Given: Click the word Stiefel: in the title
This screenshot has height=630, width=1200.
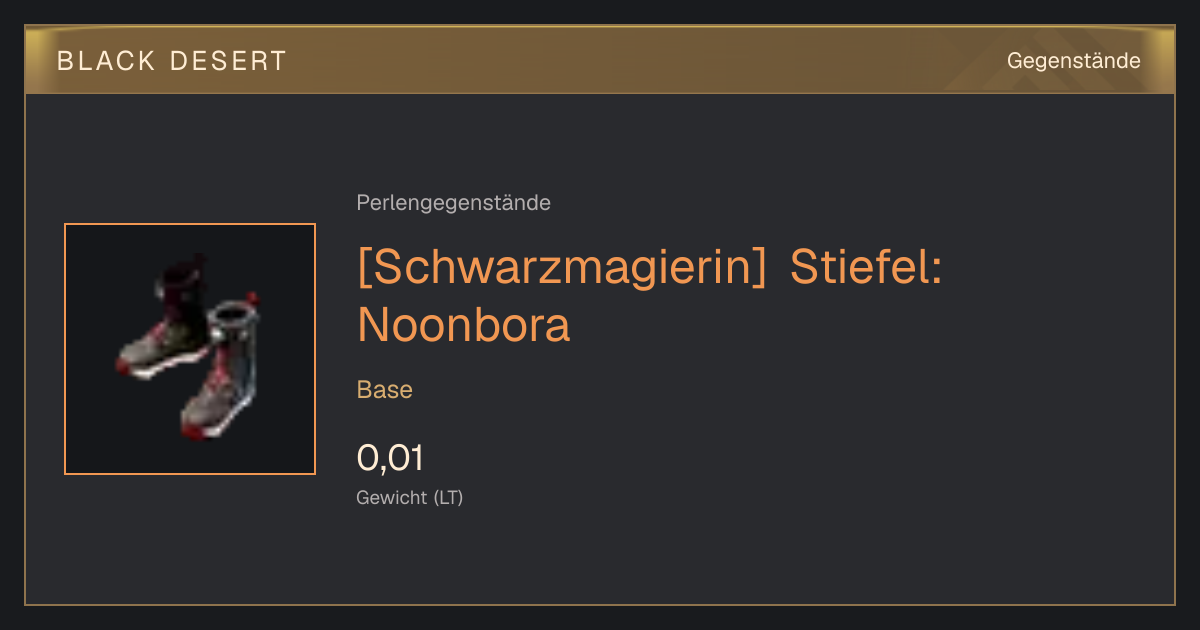Looking at the screenshot, I should tap(866, 267).
